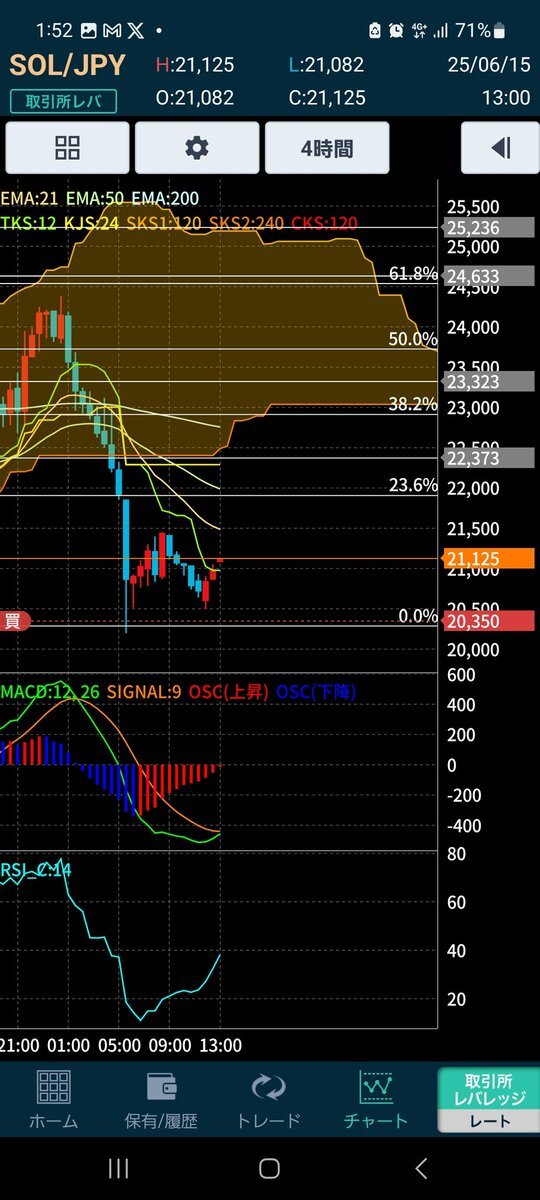The image size is (540, 1200).
Task: Tap the MACD:12, 26 indicator label
Action: pyautogui.click(x=50, y=692)
